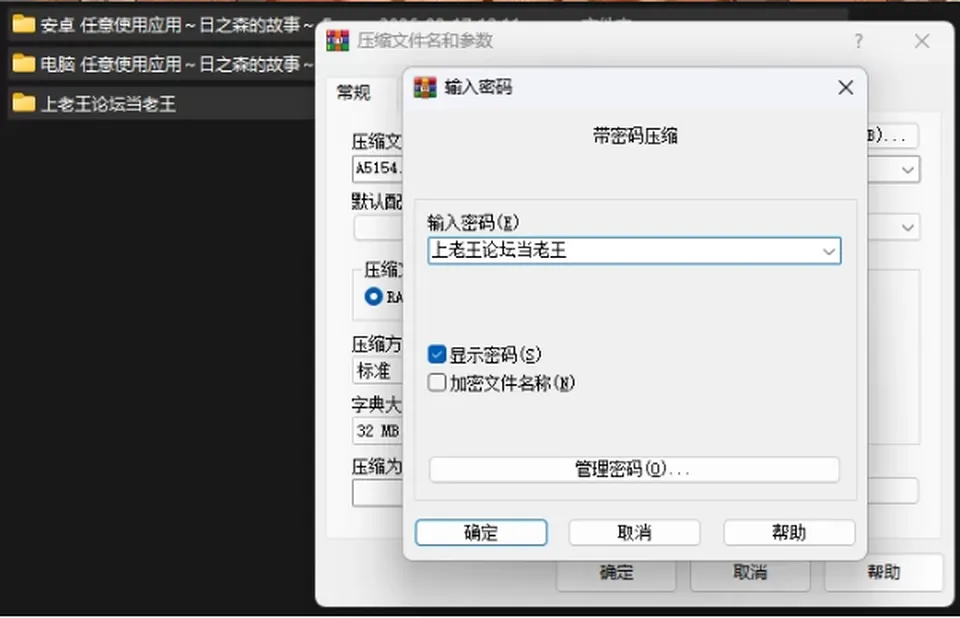The image size is (960, 618).
Task: Enable the 加密文件名称 checkbox
Action: pos(437,382)
